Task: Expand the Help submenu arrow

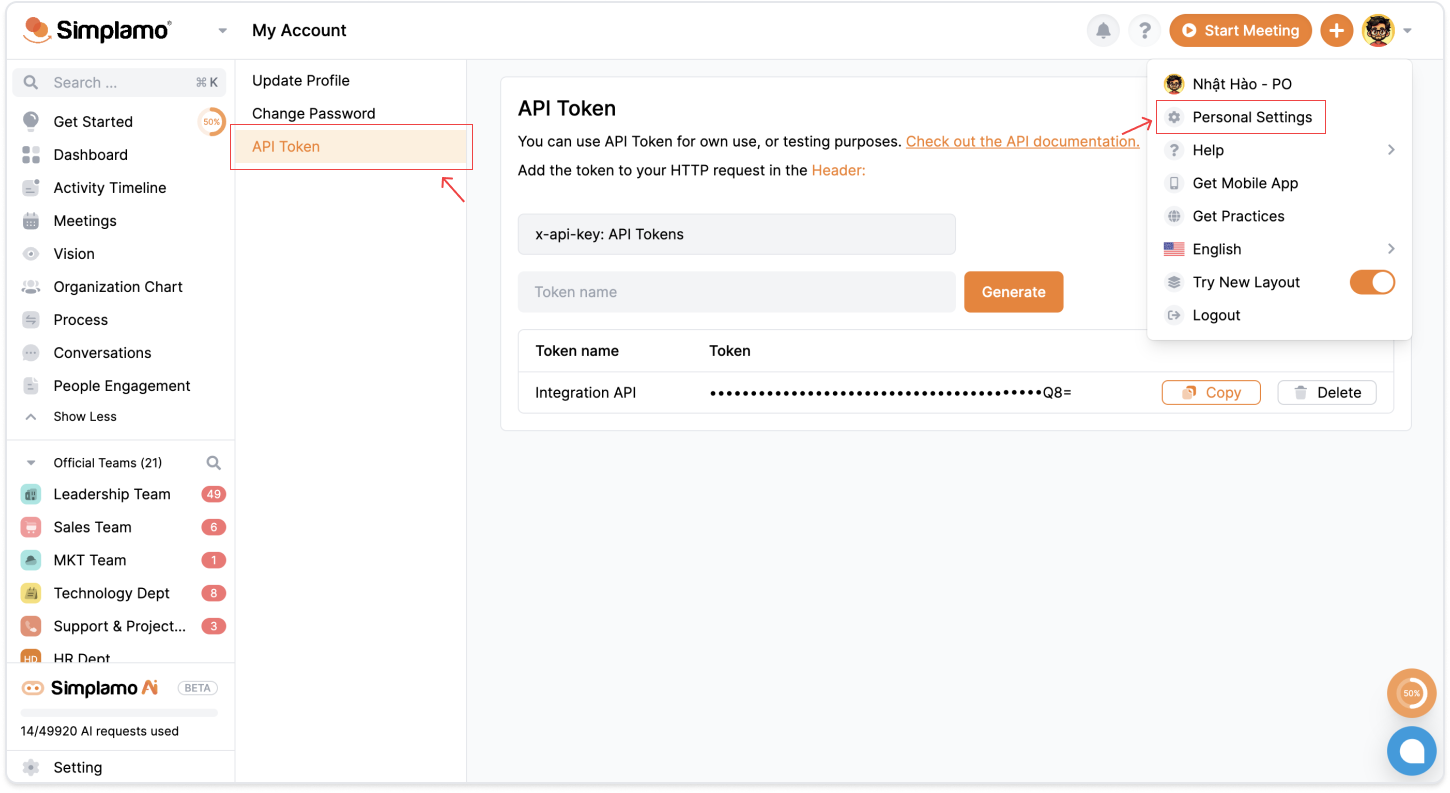Action: [1390, 150]
